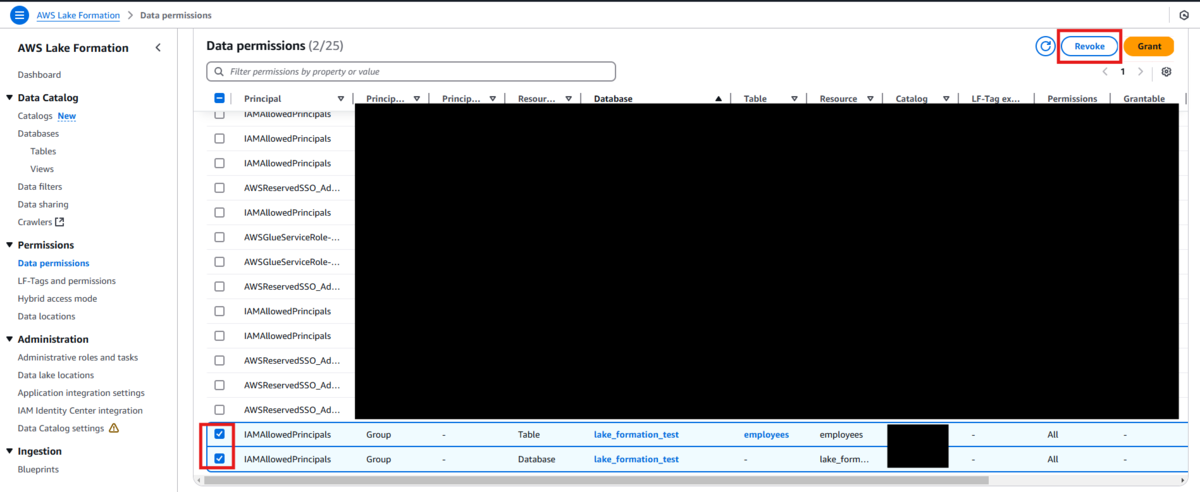Open the info panel icon at top right

1184,16
